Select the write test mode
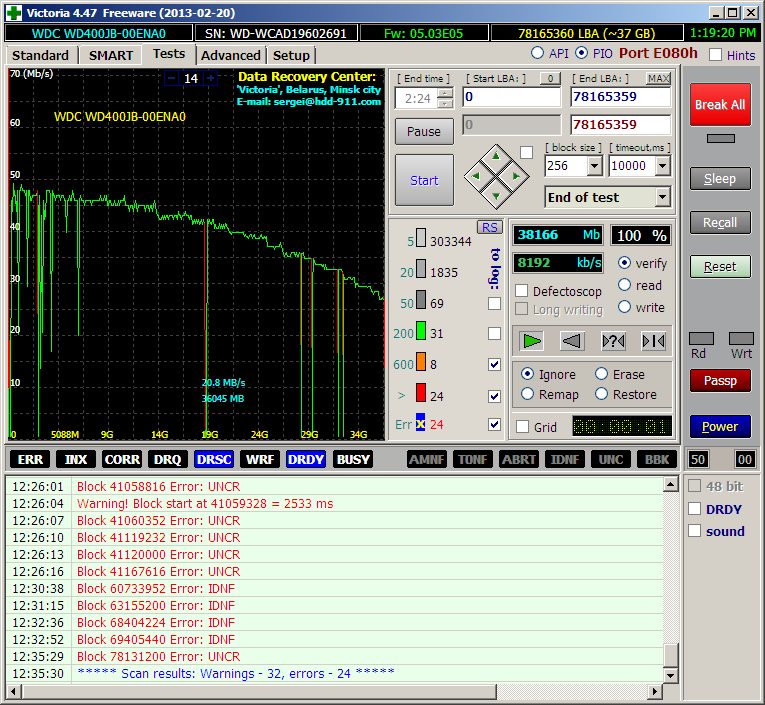 (624, 307)
